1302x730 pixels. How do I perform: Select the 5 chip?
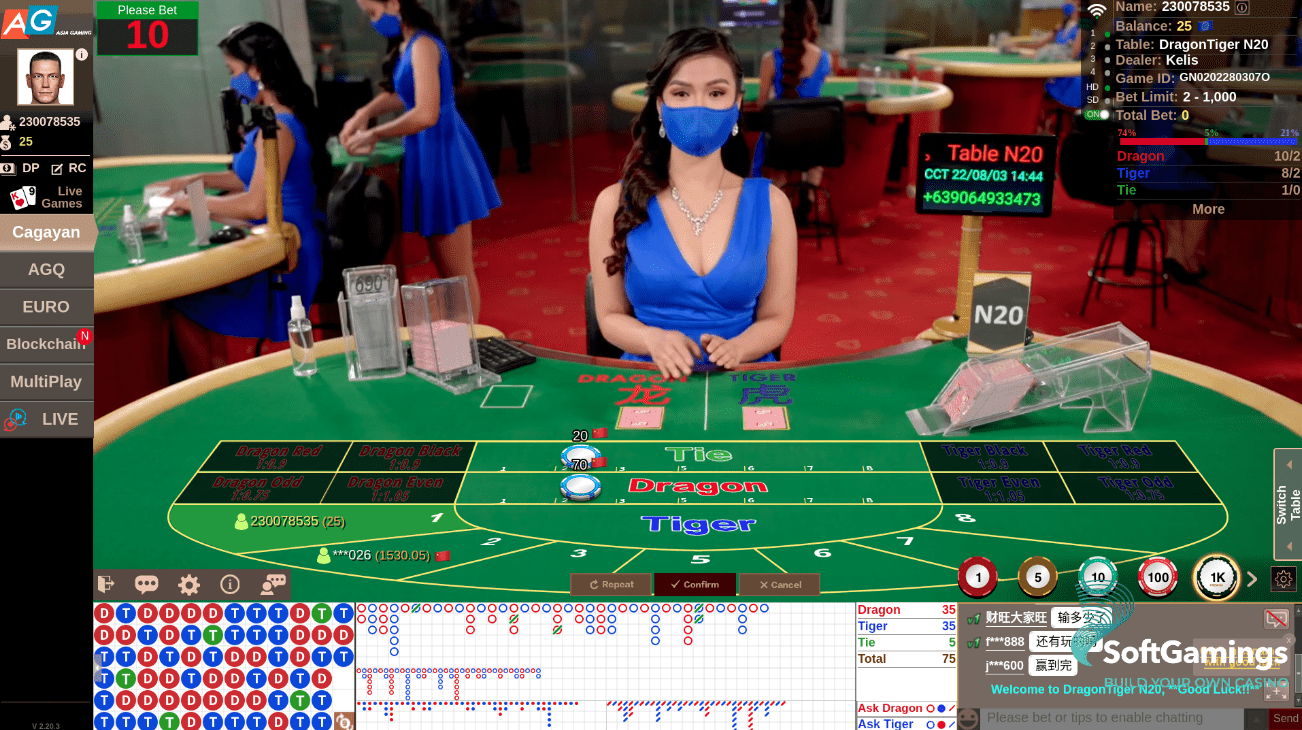1038,577
